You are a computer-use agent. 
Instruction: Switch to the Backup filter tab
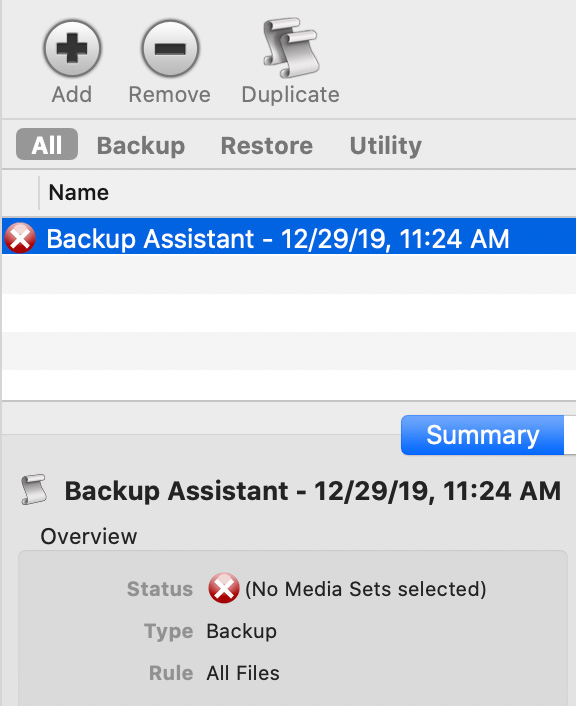141,145
